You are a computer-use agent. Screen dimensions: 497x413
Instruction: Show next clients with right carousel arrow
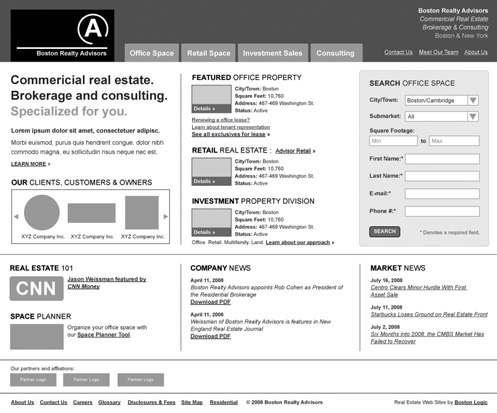click(166, 216)
